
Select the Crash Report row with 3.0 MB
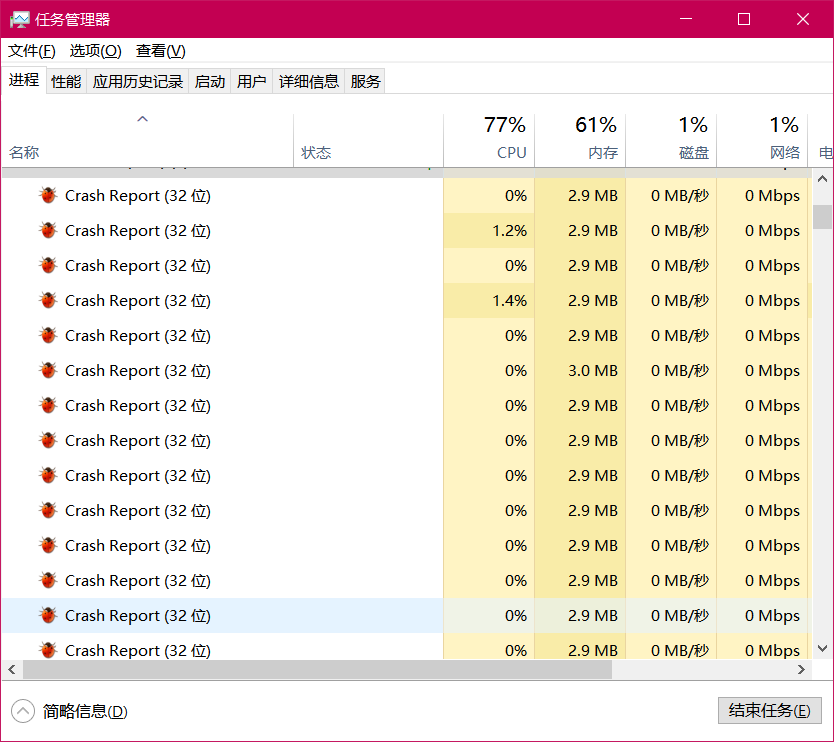(x=406, y=370)
